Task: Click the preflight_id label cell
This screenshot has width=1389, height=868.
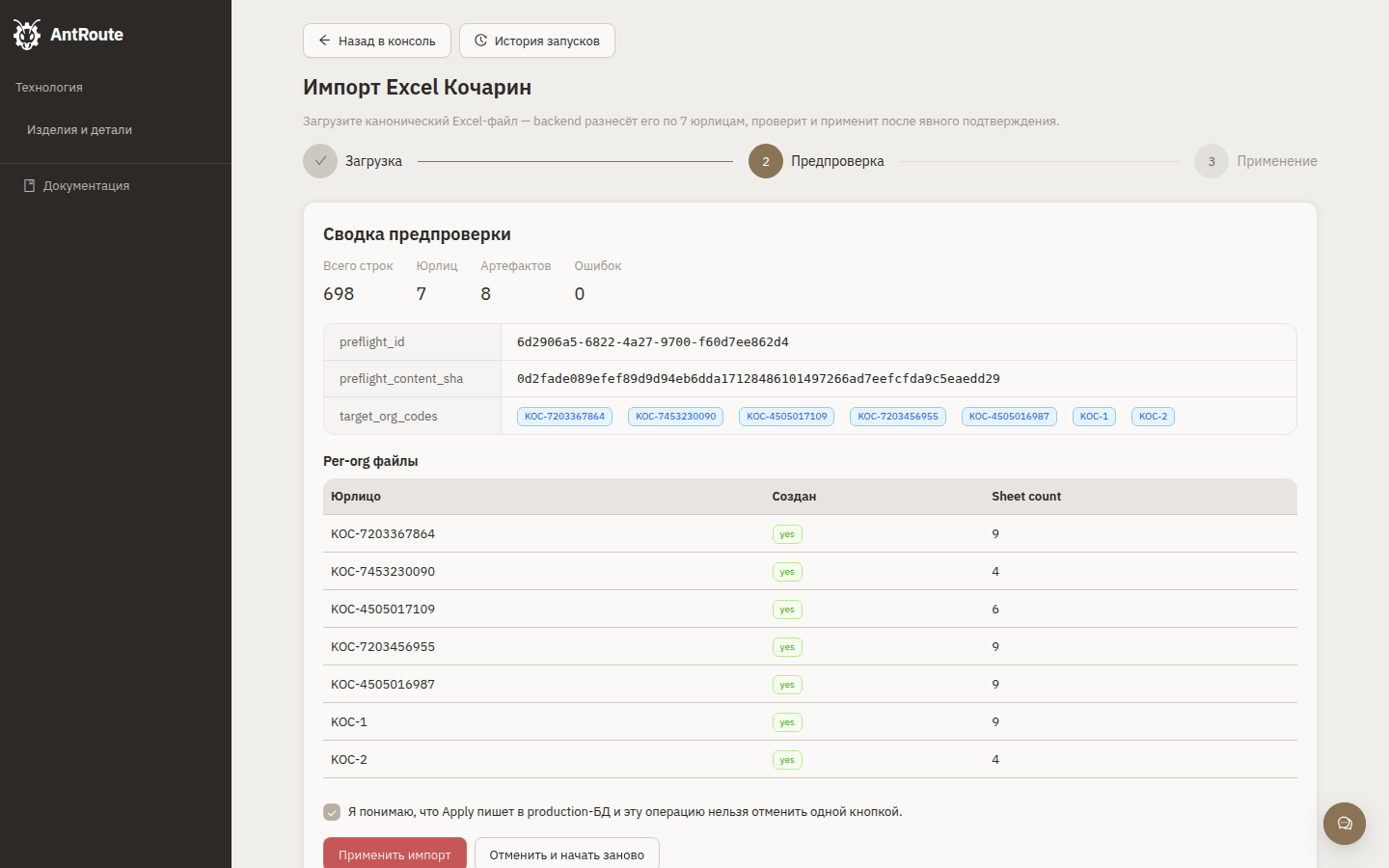Action: coord(413,342)
